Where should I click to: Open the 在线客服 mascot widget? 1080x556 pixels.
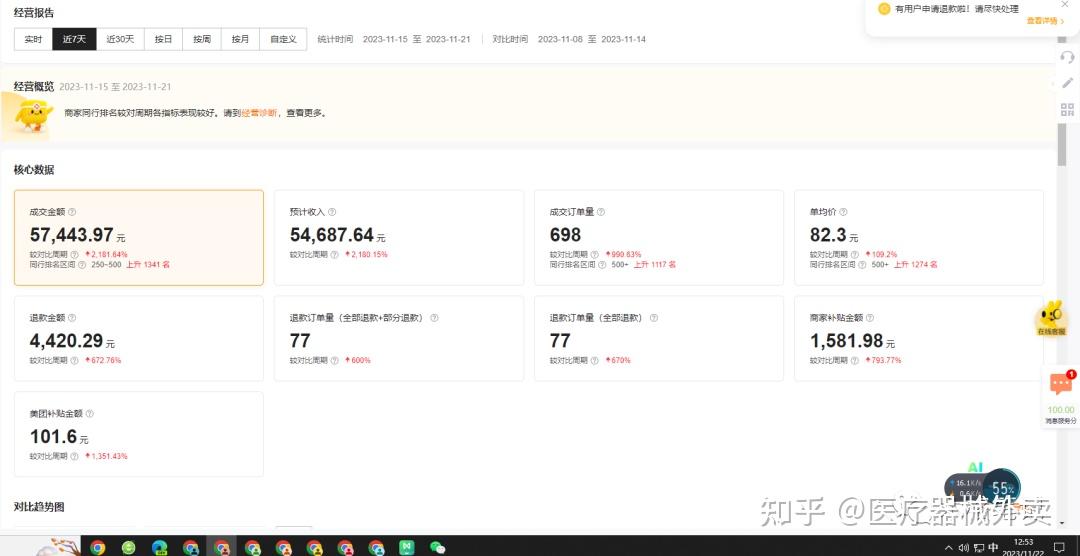1051,318
